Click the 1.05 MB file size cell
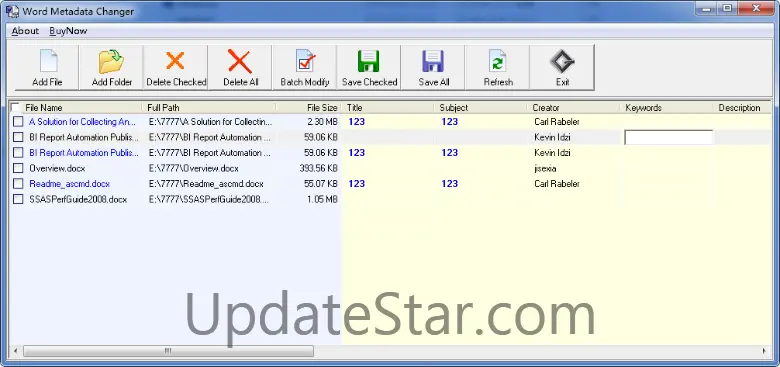Image resolution: width=780 pixels, height=367 pixels. [322, 199]
